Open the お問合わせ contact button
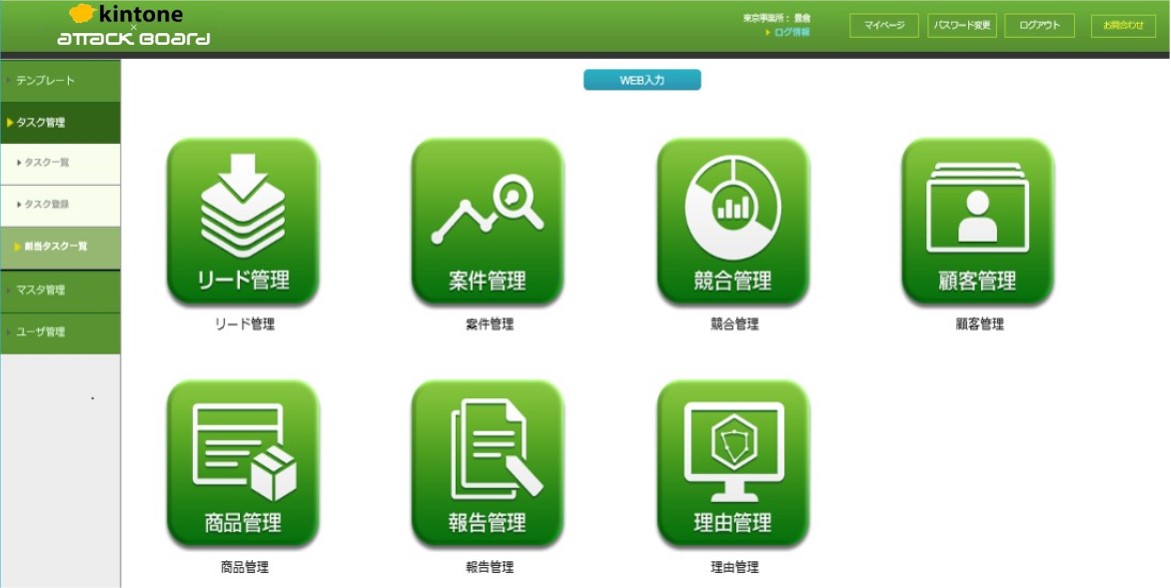Screen dimensions: 1171x588 coord(1123,25)
